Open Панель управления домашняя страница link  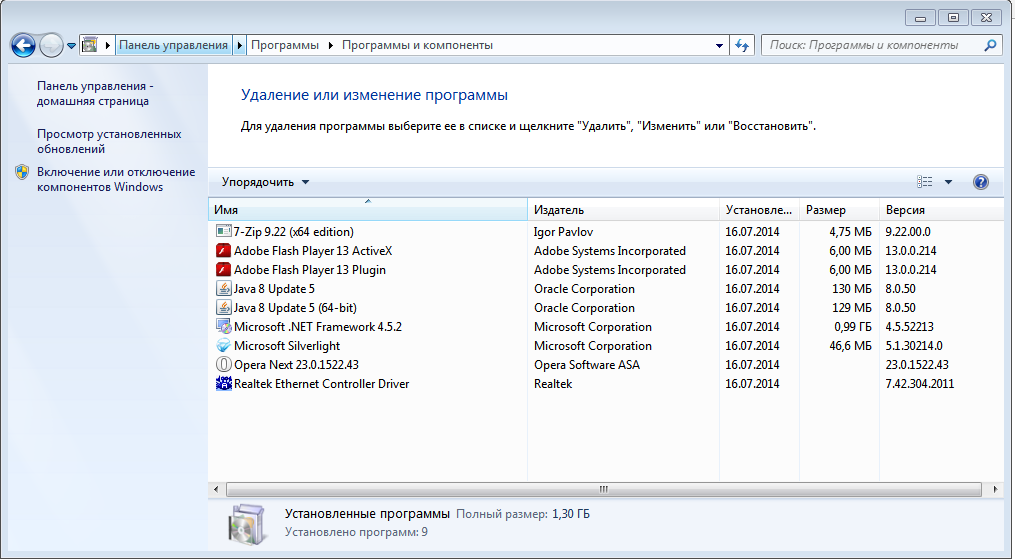[x=95, y=93]
